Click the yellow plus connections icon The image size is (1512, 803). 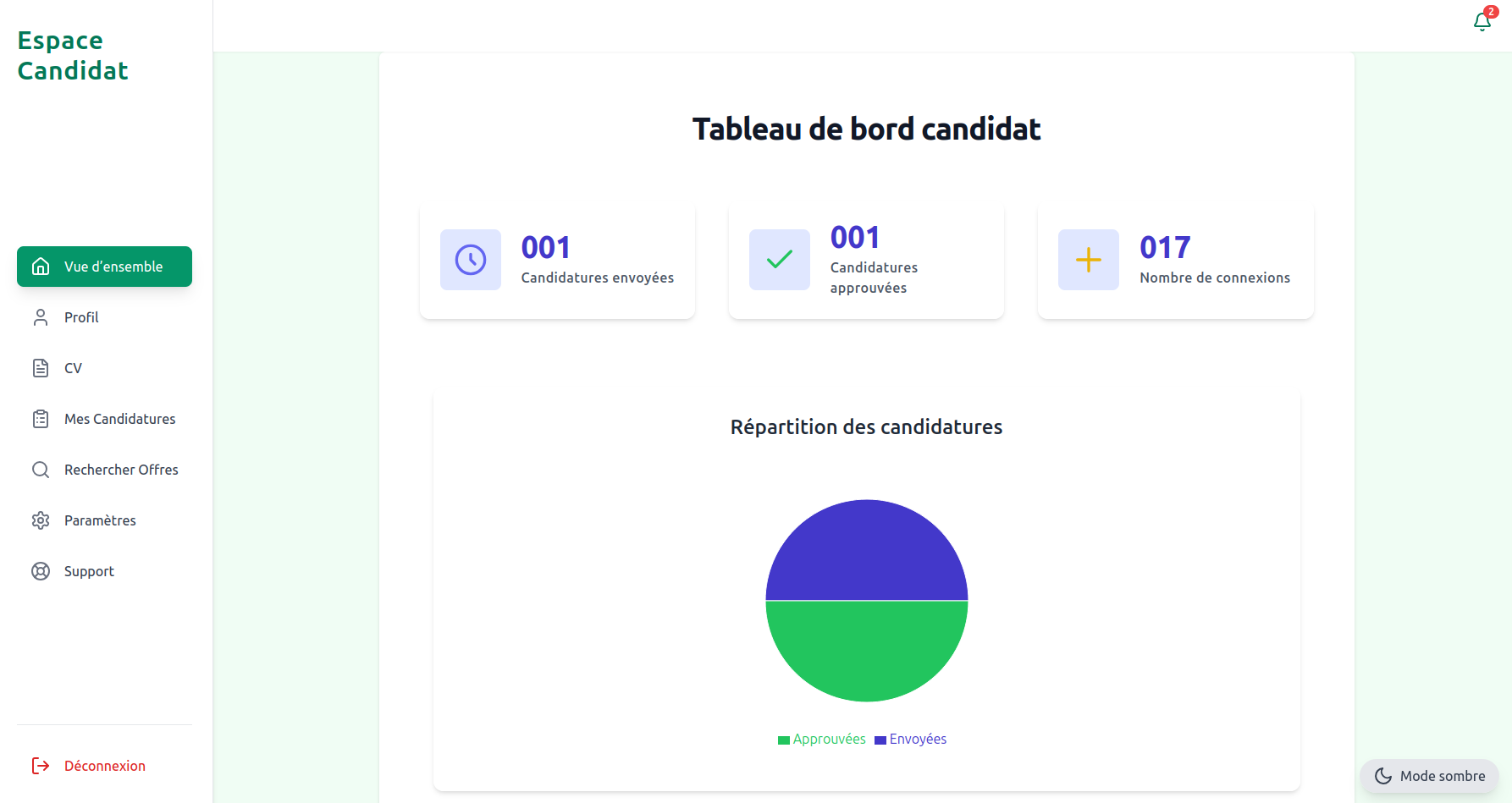[x=1088, y=260]
